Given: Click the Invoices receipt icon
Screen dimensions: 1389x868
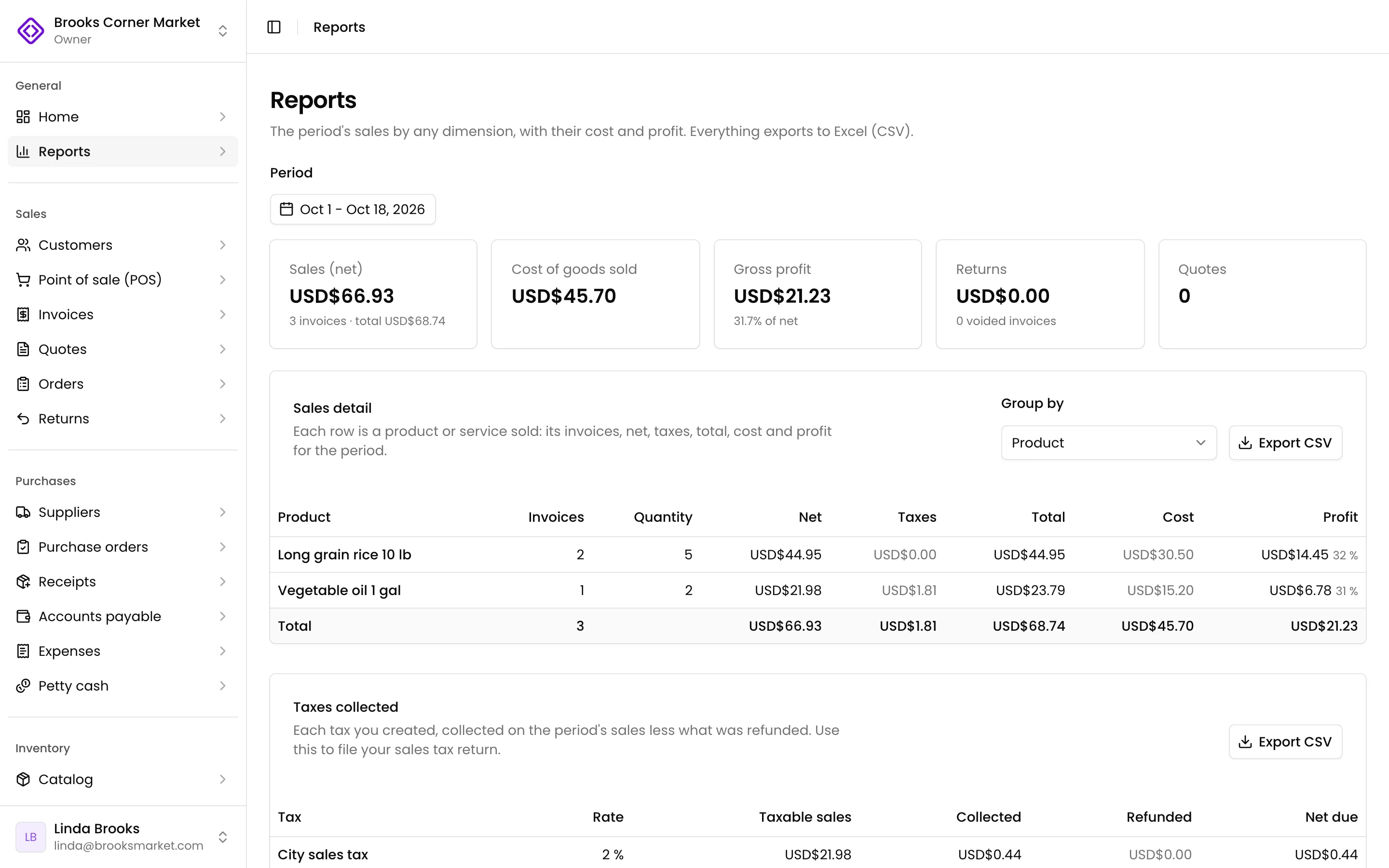Looking at the screenshot, I should tap(23, 314).
